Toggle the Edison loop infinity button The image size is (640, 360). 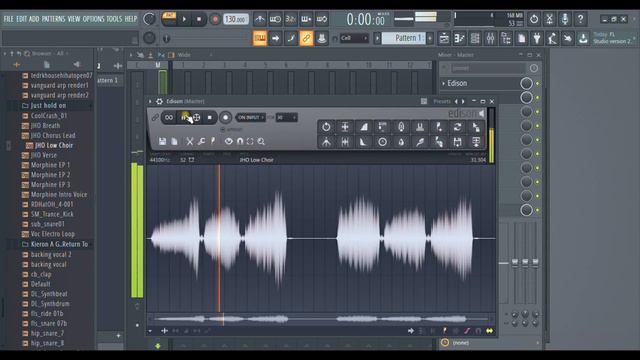(x=169, y=118)
